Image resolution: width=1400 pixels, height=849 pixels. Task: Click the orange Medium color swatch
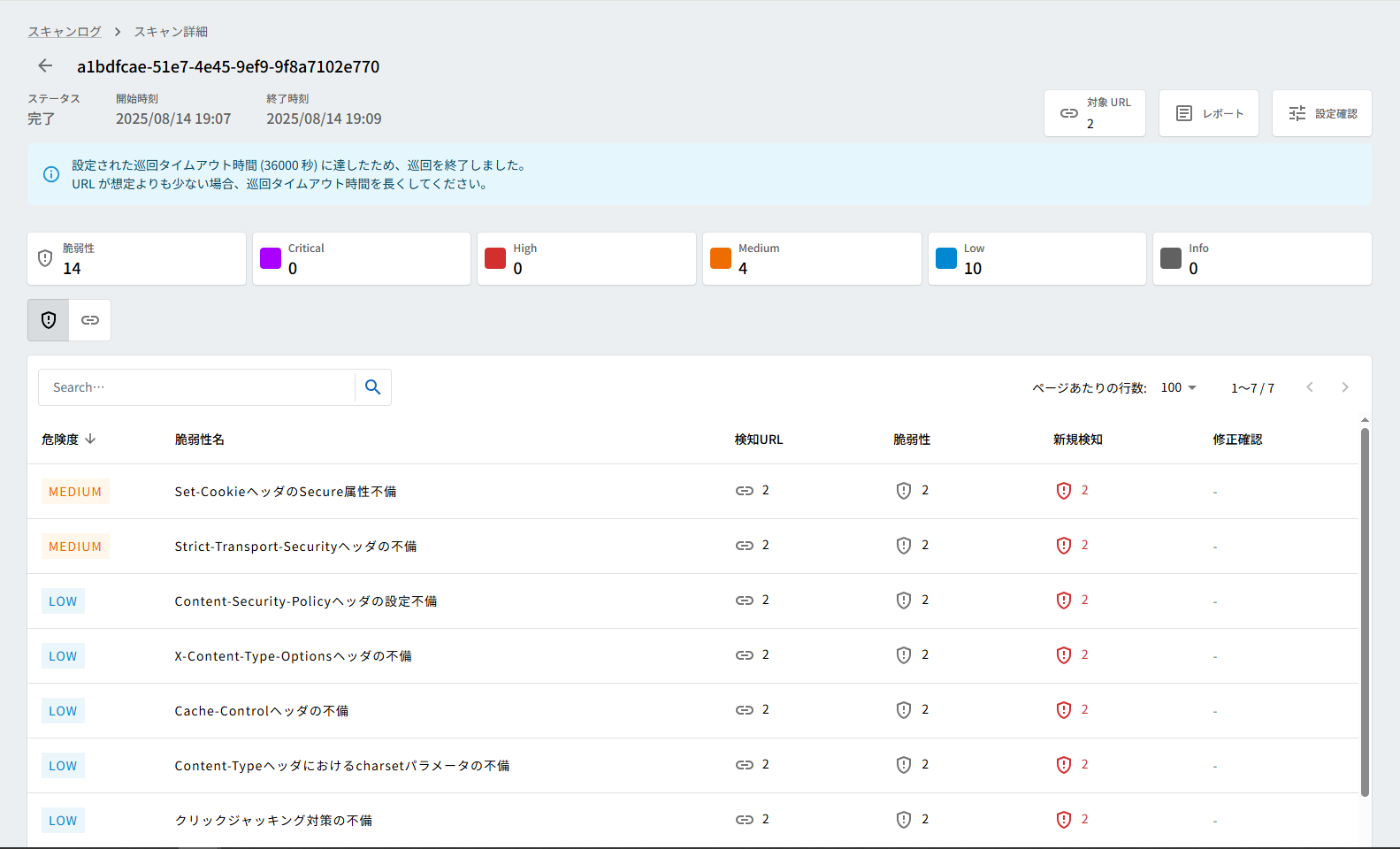(721, 258)
